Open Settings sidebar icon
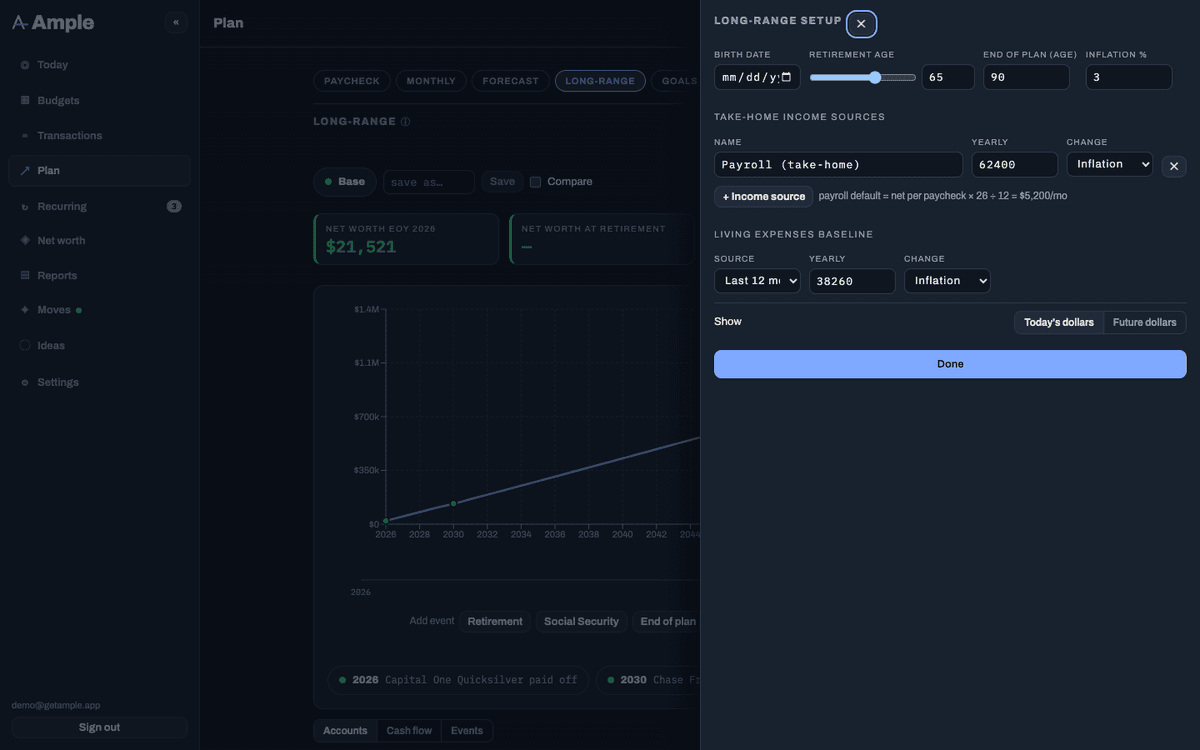 25,383
